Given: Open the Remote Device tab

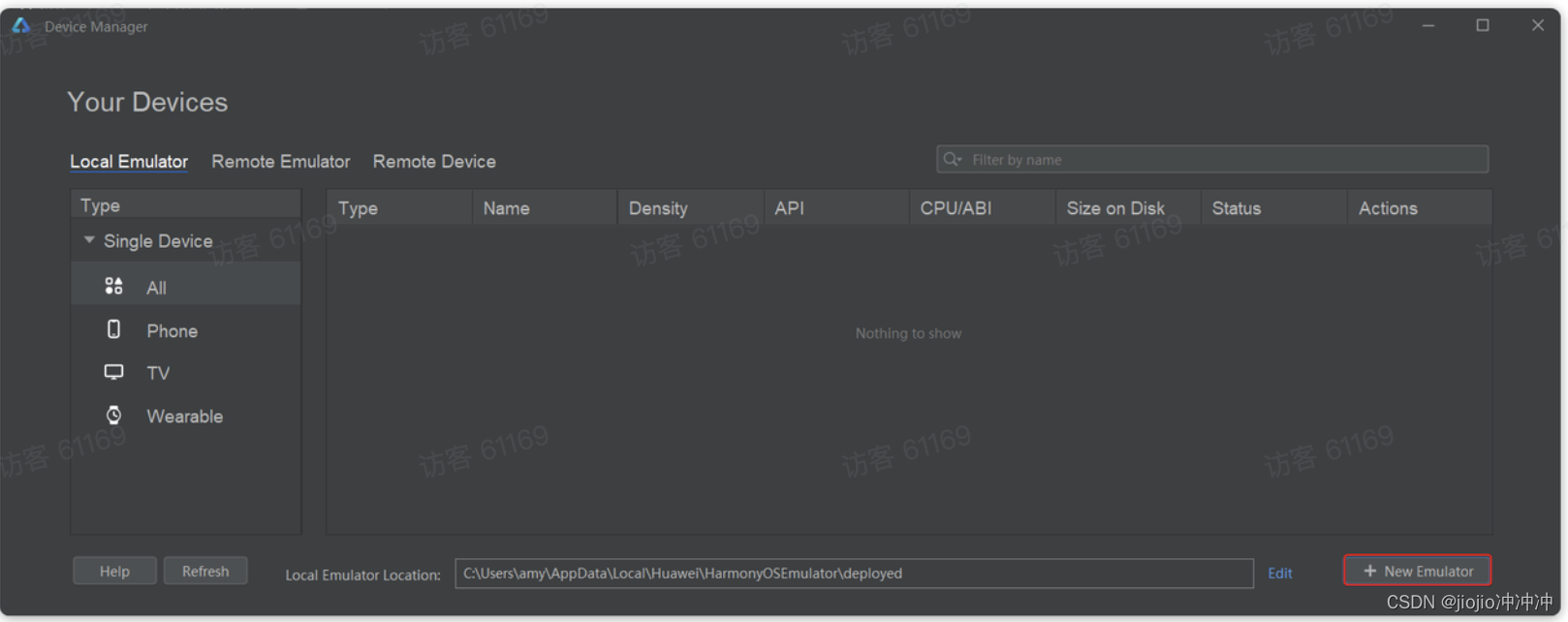Looking at the screenshot, I should (434, 161).
